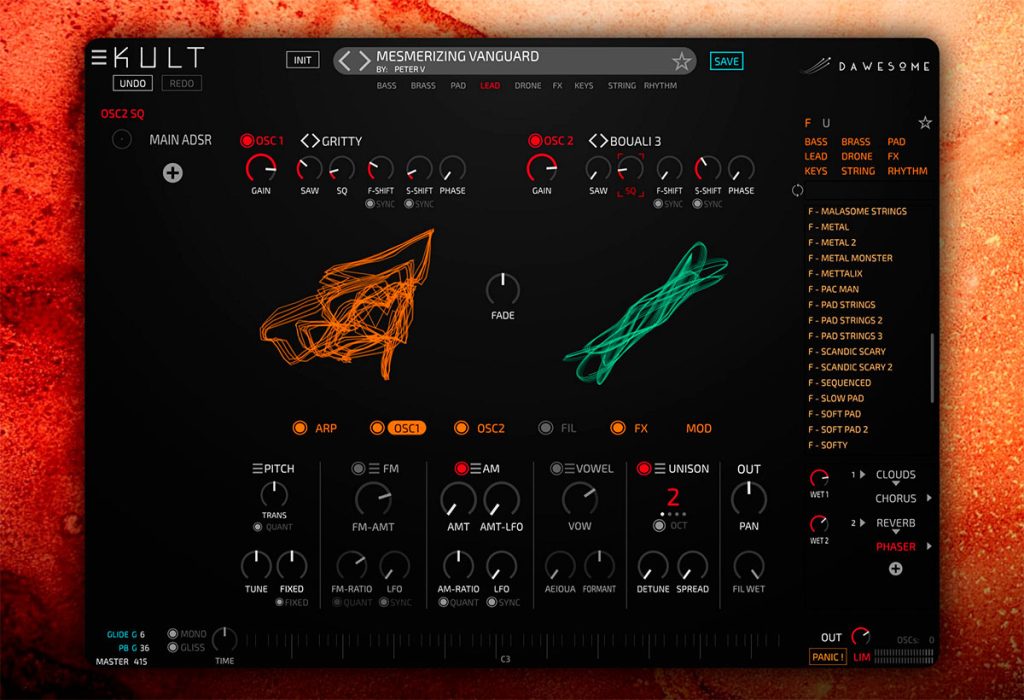Toggle the FIL enable button
This screenshot has height=700, width=1024.
pos(545,428)
